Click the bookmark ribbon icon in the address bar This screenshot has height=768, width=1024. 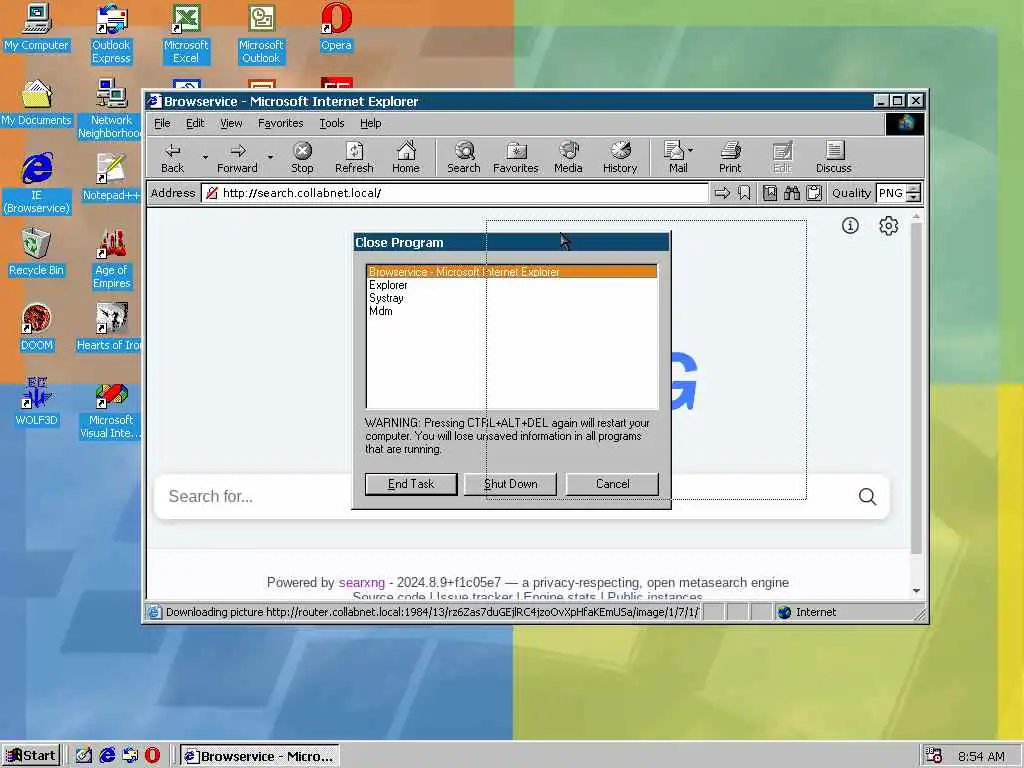744,193
